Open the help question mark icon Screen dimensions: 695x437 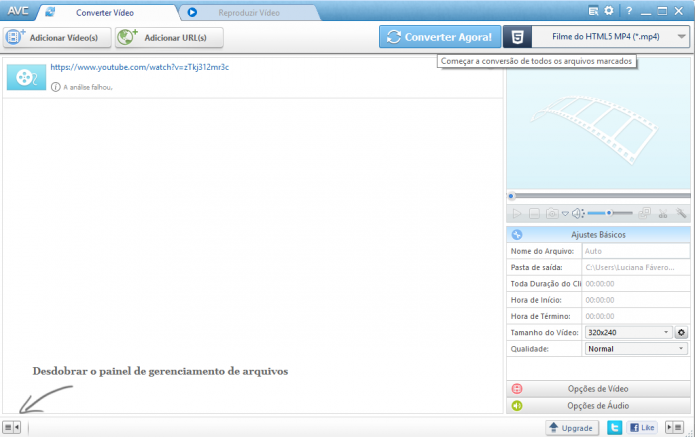[629, 11]
